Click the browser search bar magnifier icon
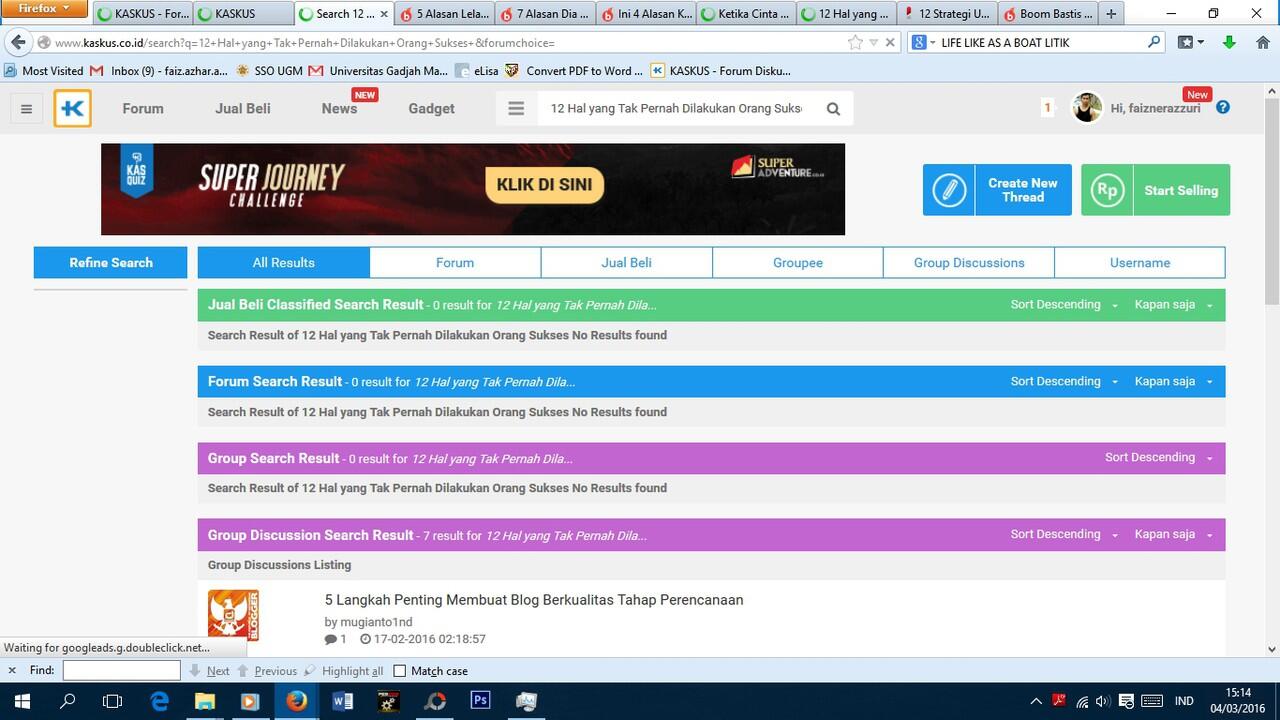The height and width of the screenshot is (720, 1280). coord(1154,42)
